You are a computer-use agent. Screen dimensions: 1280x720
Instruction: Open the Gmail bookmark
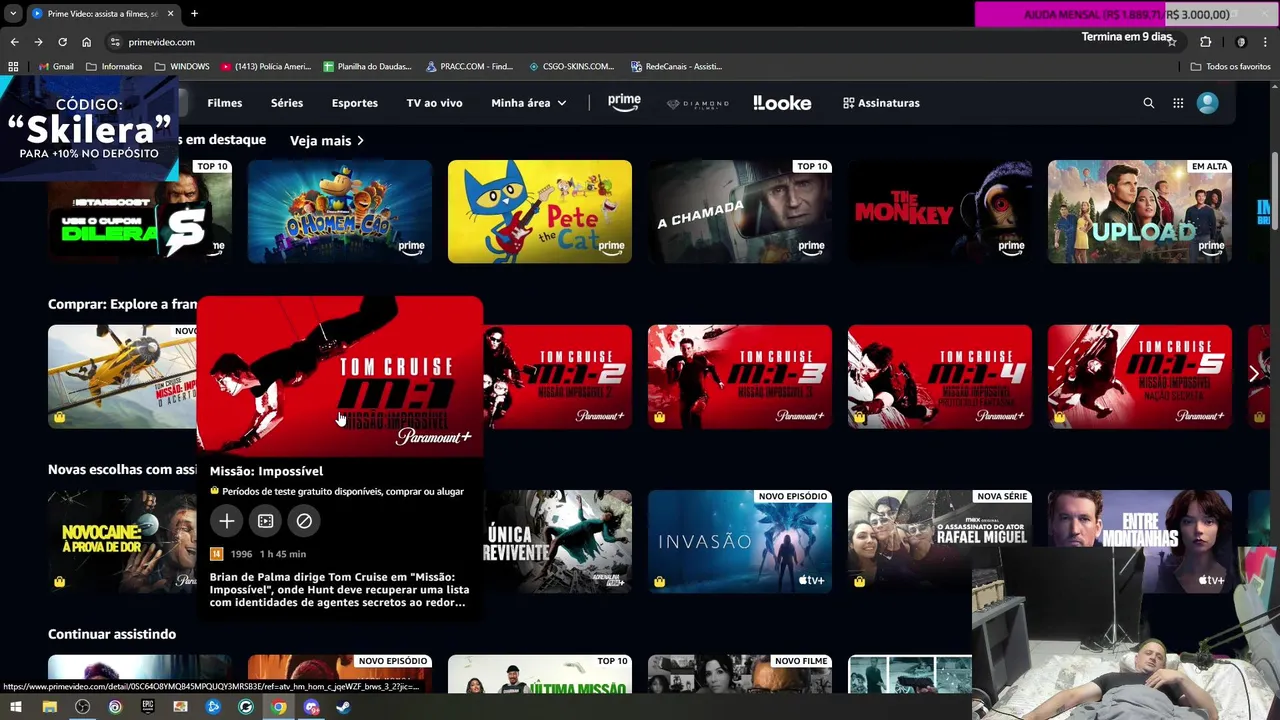(56, 66)
